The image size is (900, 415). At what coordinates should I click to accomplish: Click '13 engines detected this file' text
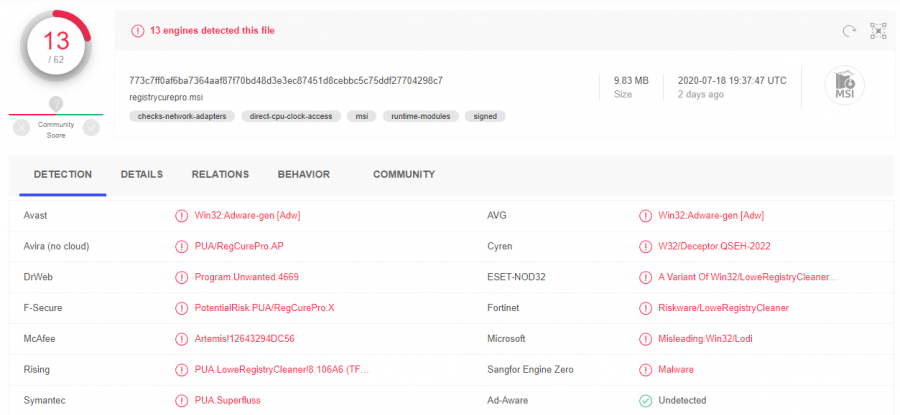click(x=212, y=31)
